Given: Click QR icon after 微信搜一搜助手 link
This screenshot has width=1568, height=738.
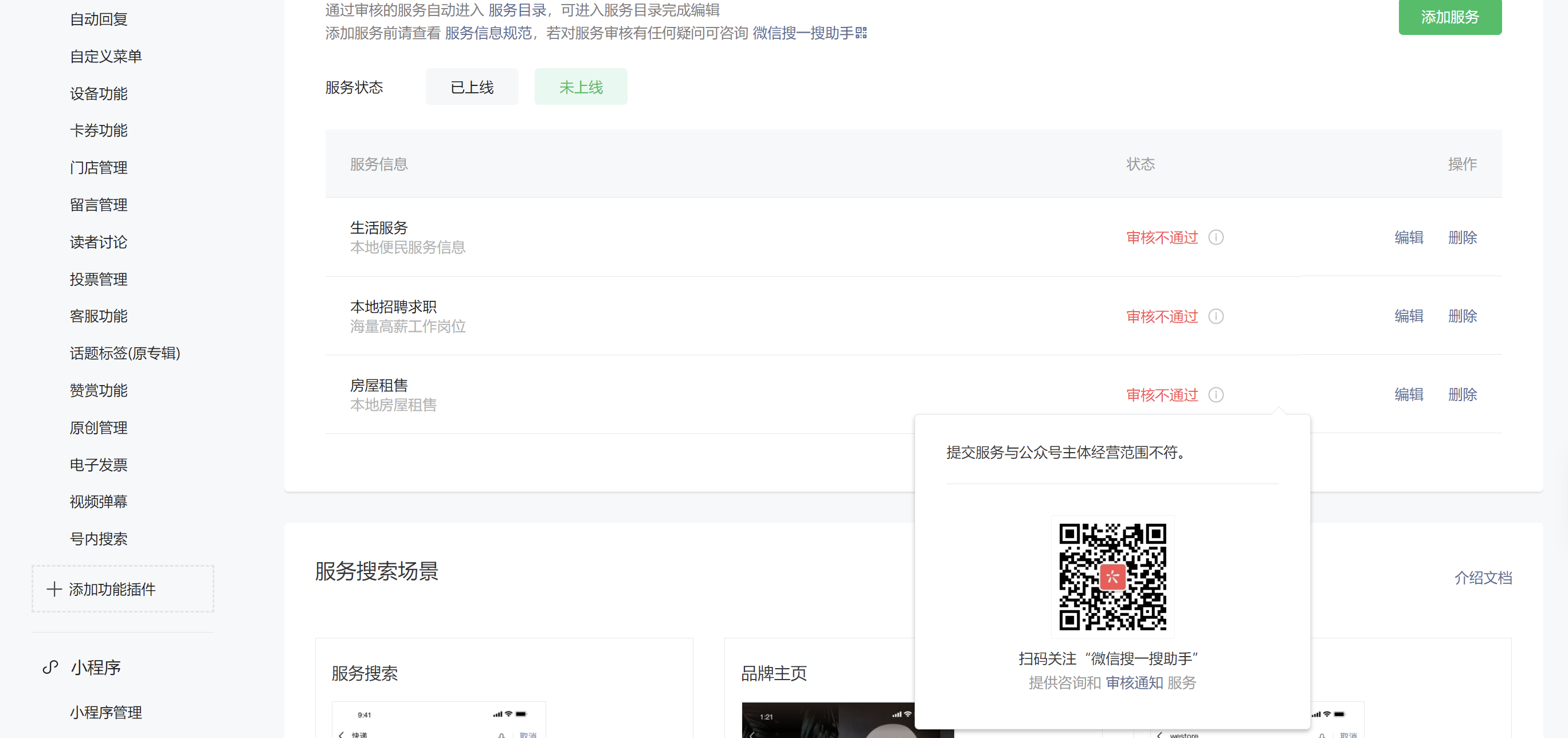Looking at the screenshot, I should (861, 33).
